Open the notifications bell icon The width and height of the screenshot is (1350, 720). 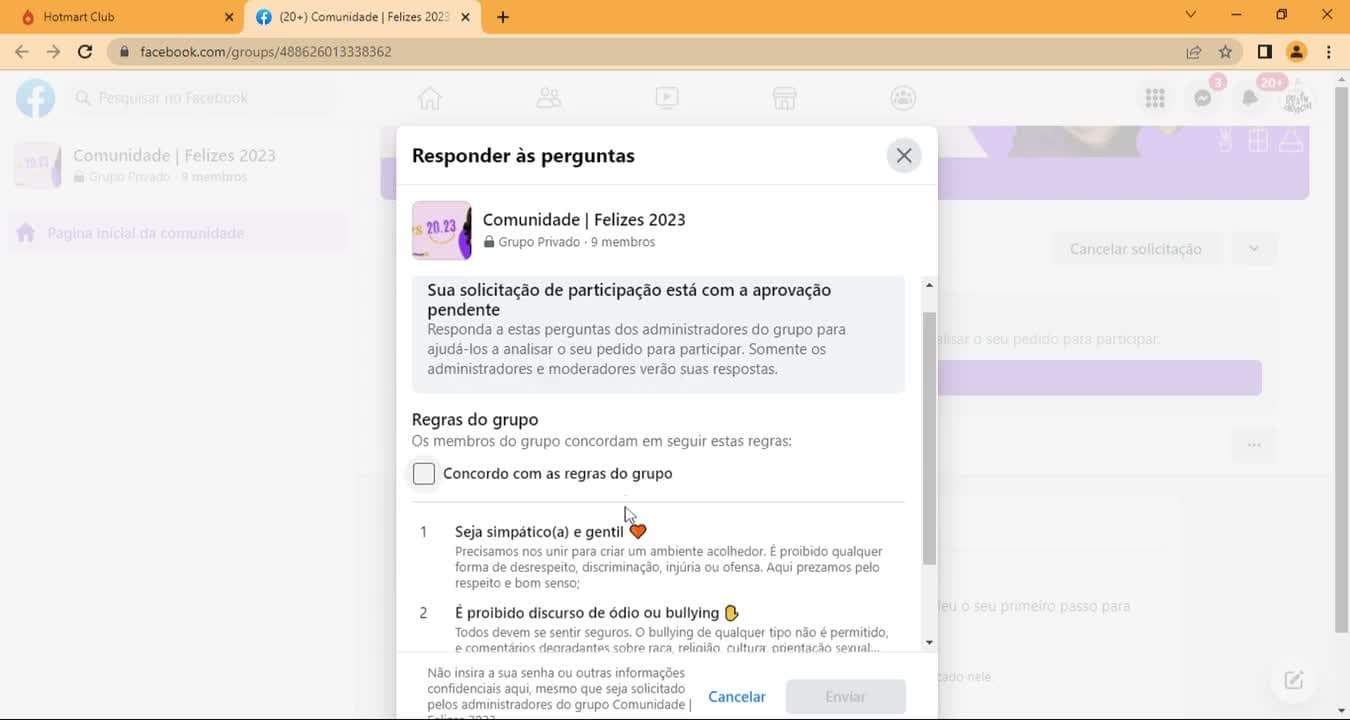coord(1250,98)
